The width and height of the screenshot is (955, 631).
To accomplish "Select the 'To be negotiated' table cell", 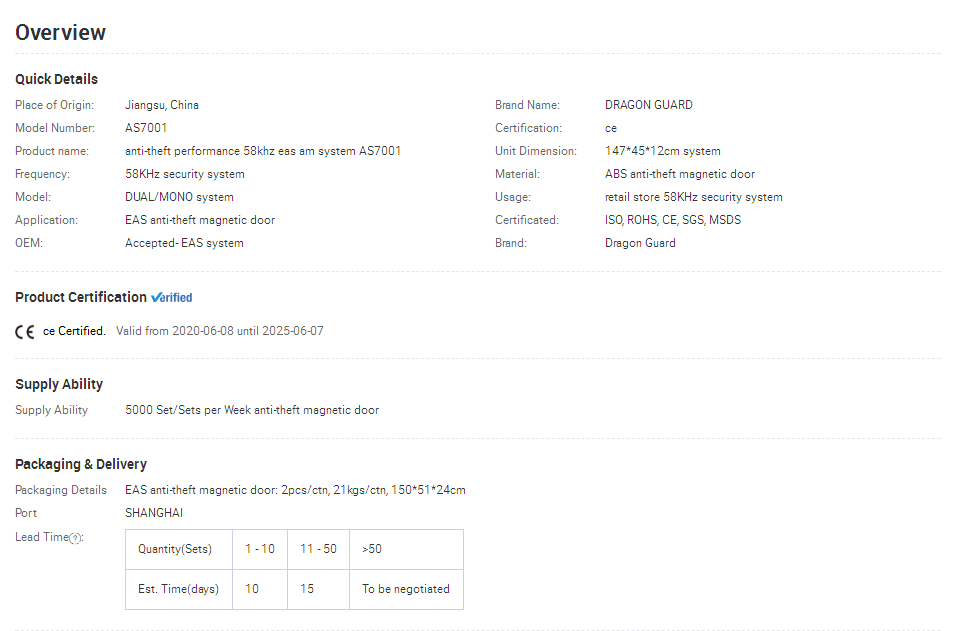I will [406, 590].
